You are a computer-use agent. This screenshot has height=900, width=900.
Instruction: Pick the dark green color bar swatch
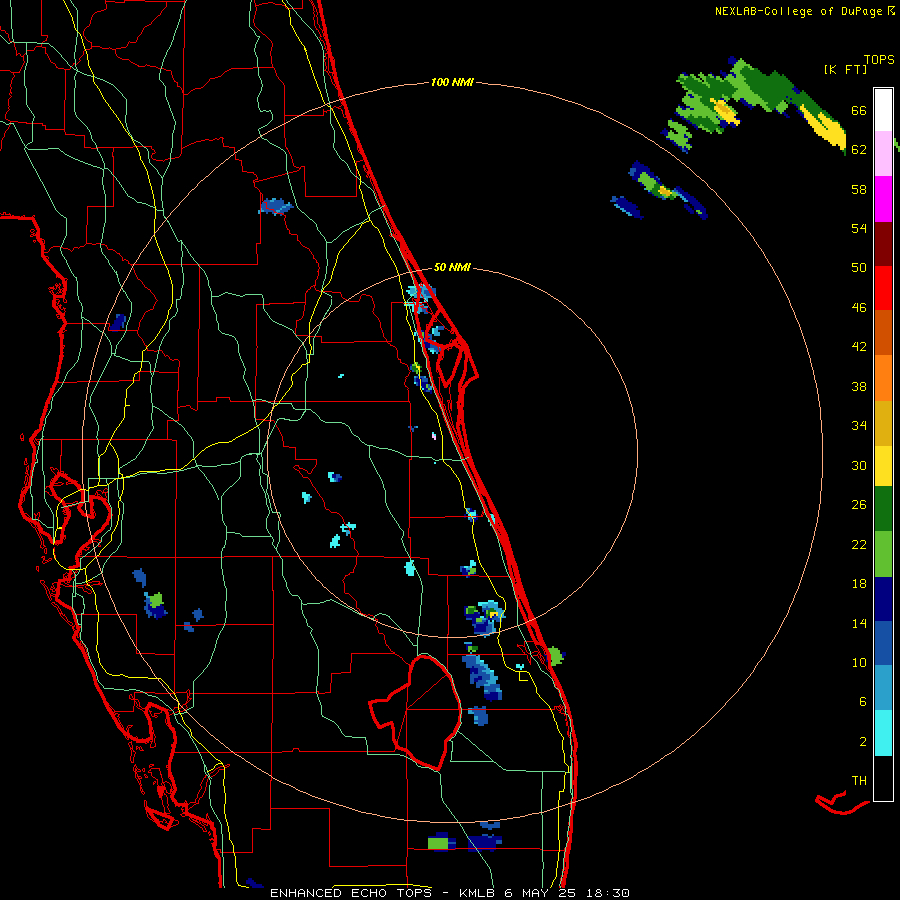point(883,509)
